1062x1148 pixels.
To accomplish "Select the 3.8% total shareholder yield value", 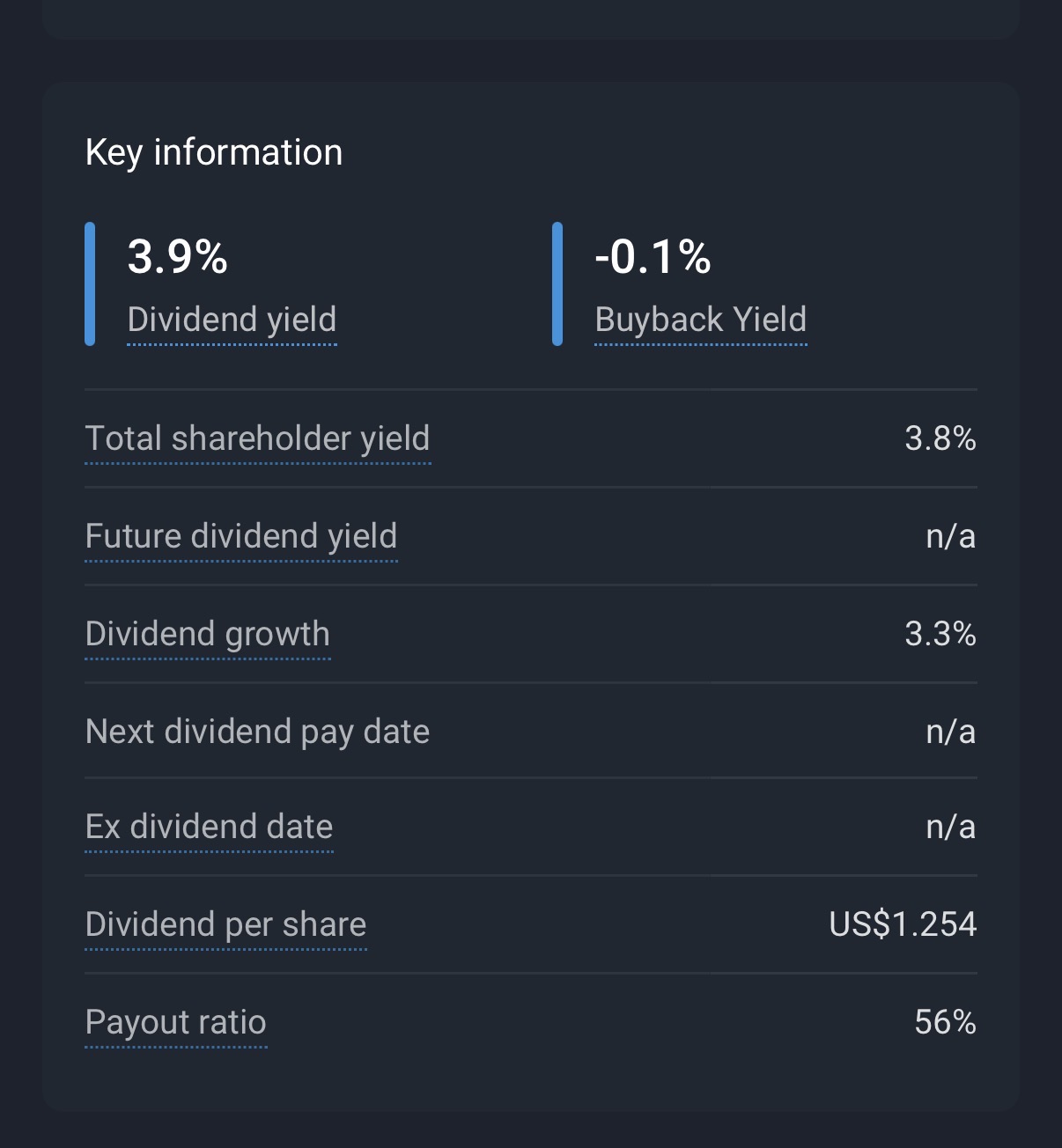I will (x=940, y=438).
